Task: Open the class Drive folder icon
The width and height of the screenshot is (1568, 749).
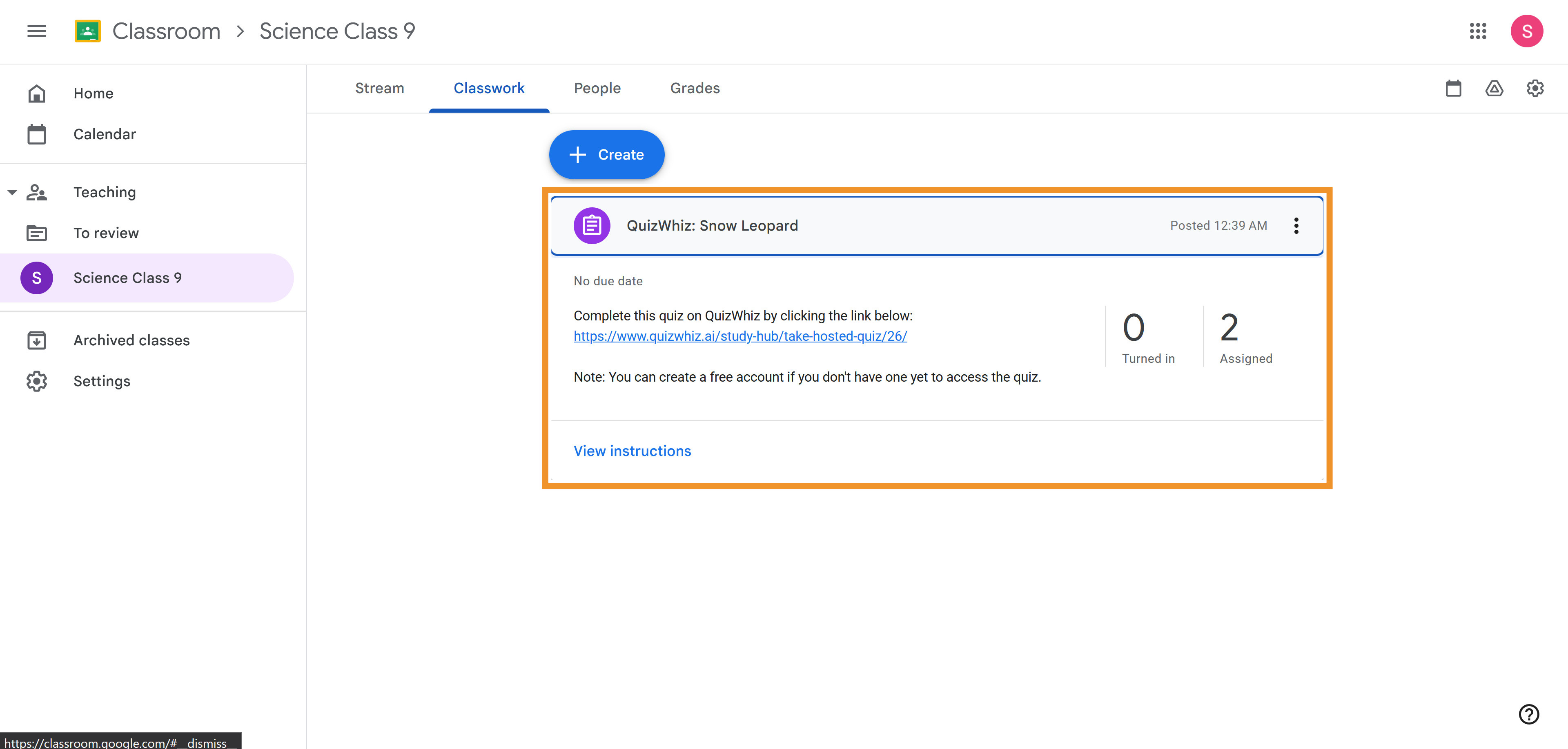Action: pyautogui.click(x=1494, y=88)
